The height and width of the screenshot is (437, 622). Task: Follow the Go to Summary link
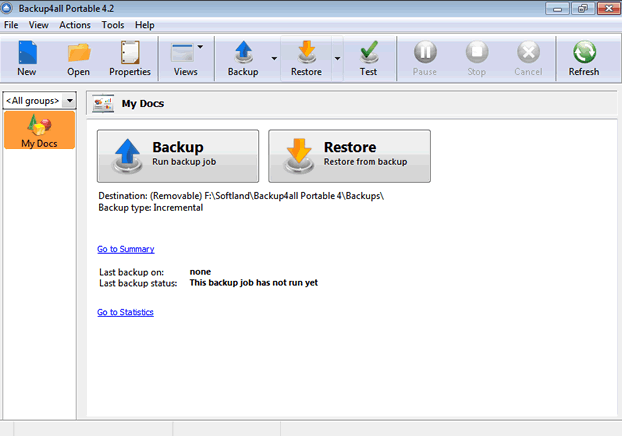tap(126, 249)
